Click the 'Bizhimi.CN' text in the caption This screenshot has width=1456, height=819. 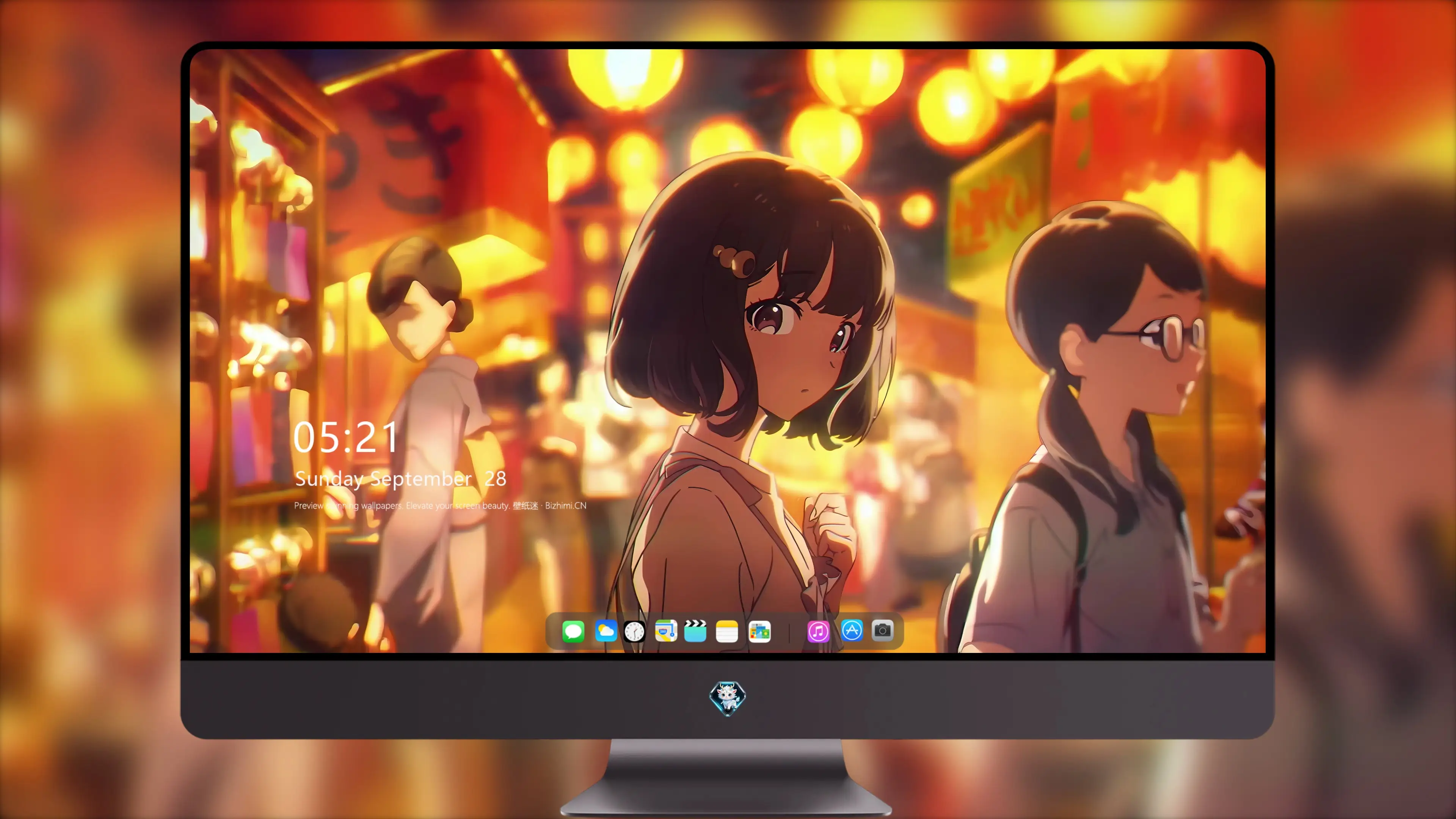[565, 505]
